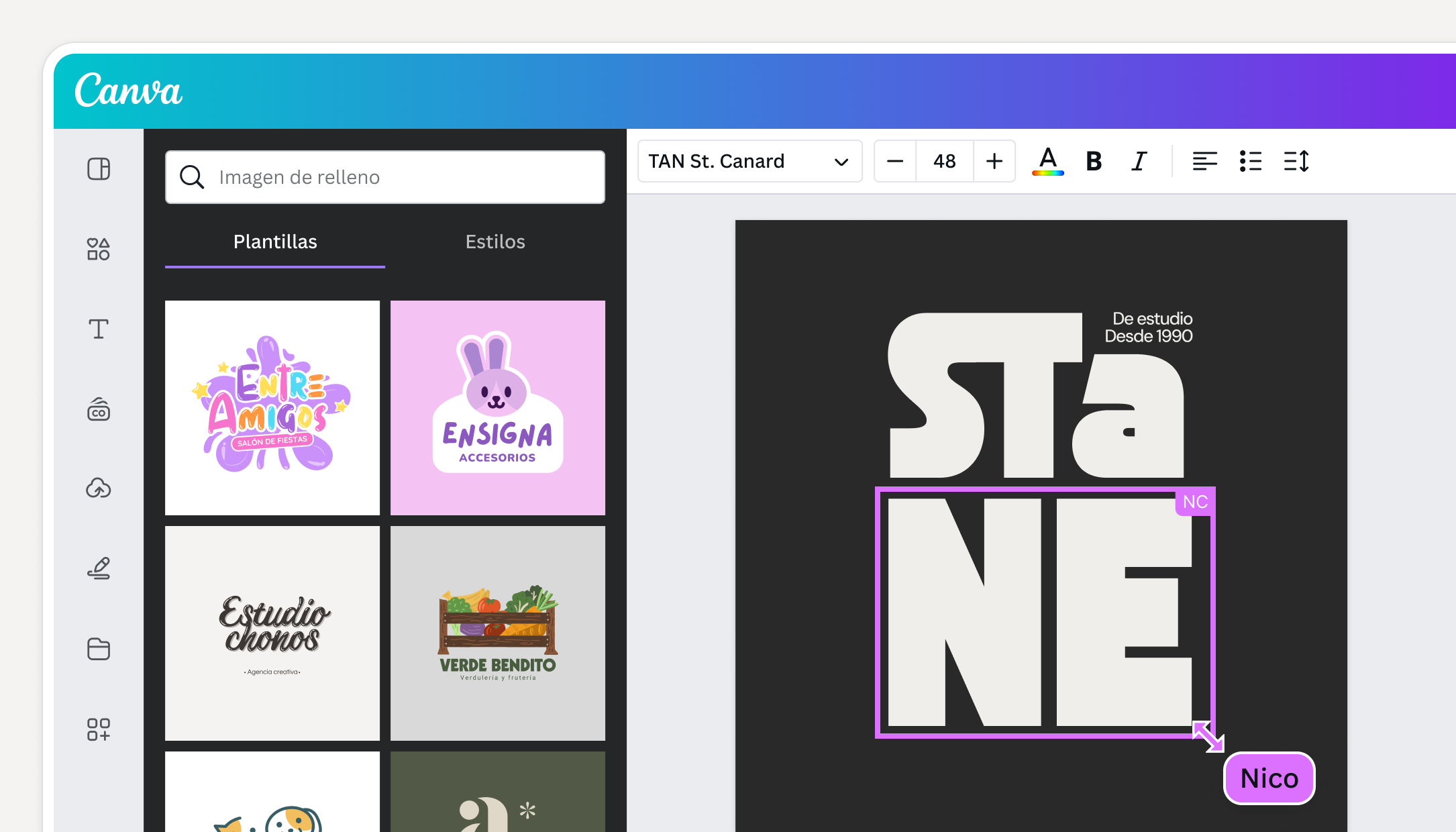1456x832 pixels.
Task: Select the Verde Bendito template
Action: click(498, 633)
